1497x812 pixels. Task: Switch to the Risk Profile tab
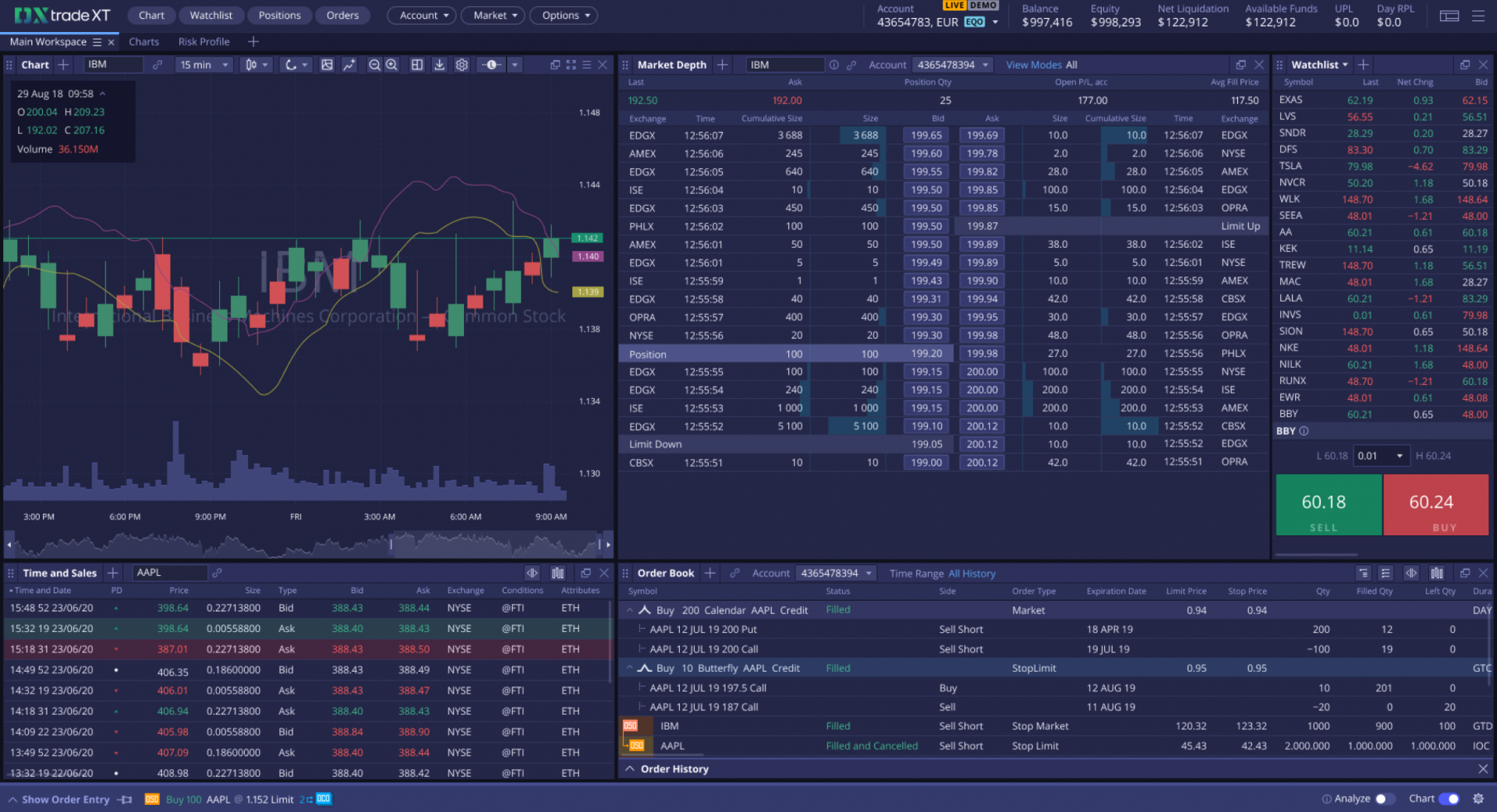(203, 41)
